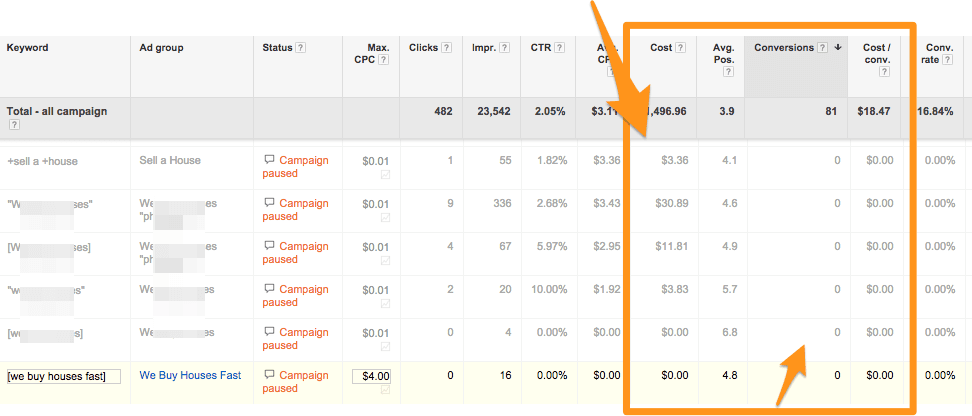Image resolution: width=972 pixels, height=416 pixels.
Task: Click bid chart icon in the 10.00% CTR row
Action: (x=386, y=304)
